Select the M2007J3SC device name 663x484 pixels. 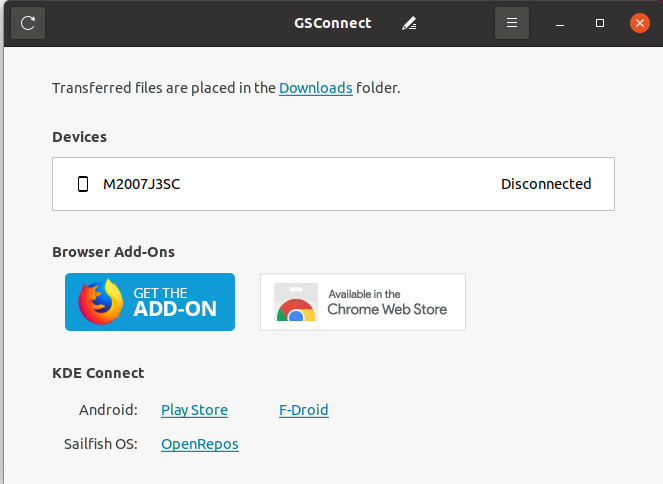click(142, 184)
